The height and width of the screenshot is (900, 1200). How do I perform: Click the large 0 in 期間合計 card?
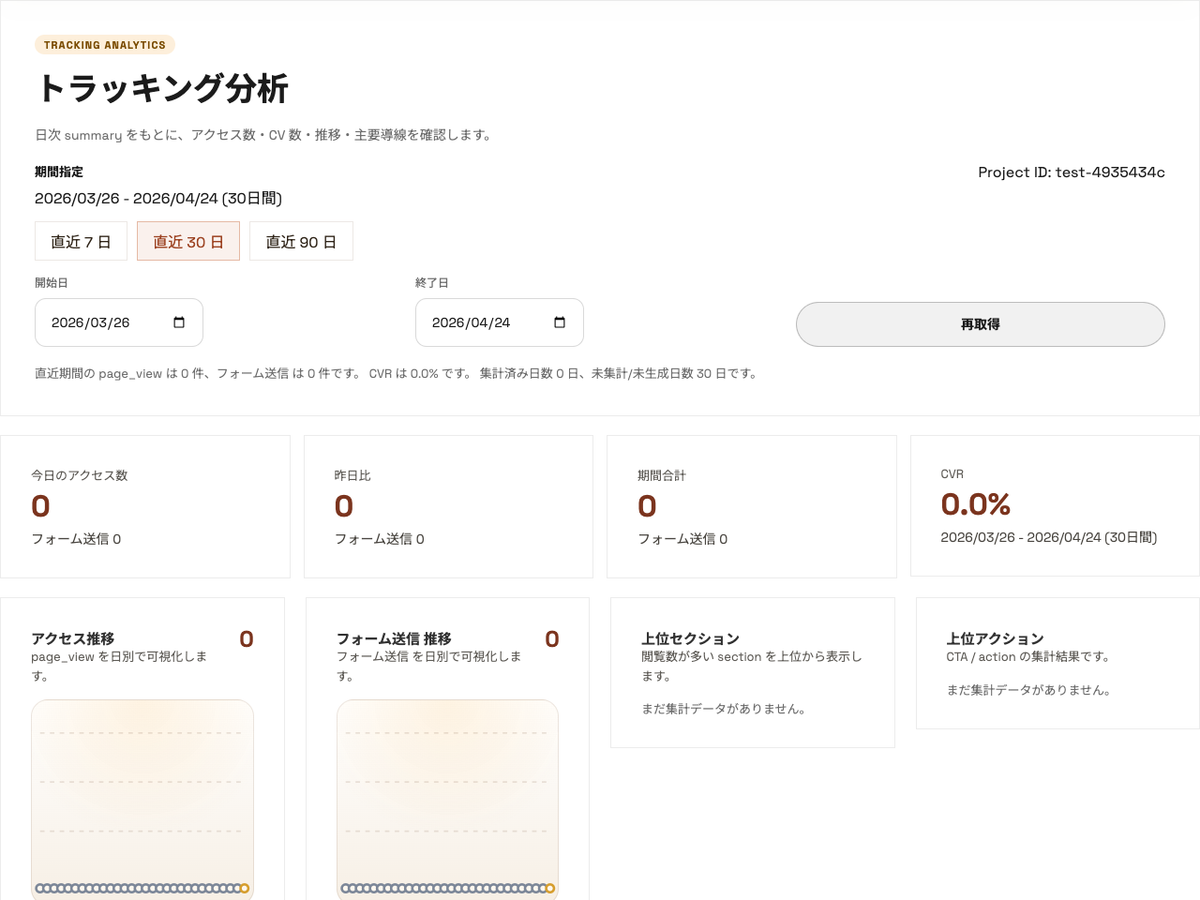647,506
